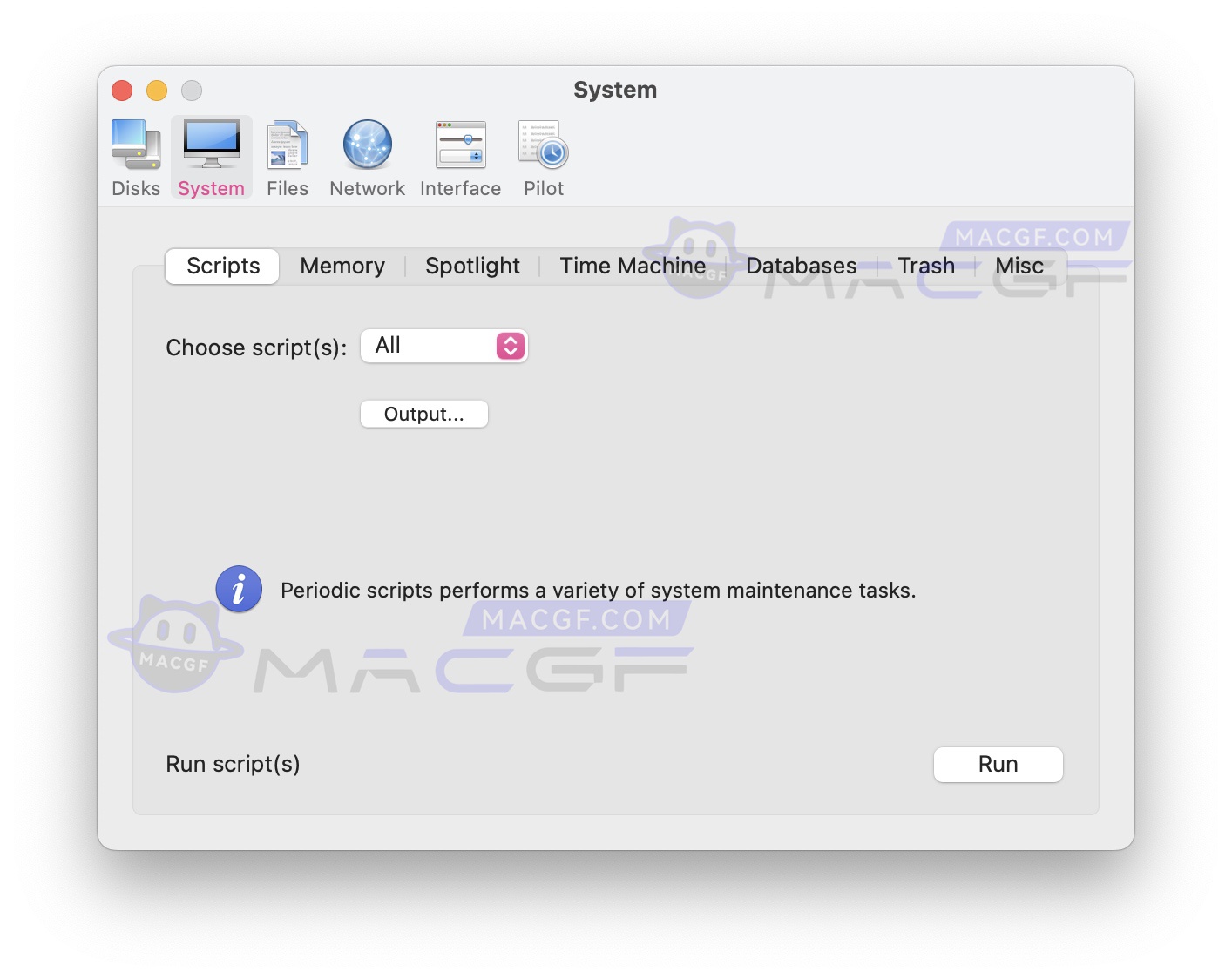Select the System toolbar icon
1232x979 pixels.
click(211, 157)
